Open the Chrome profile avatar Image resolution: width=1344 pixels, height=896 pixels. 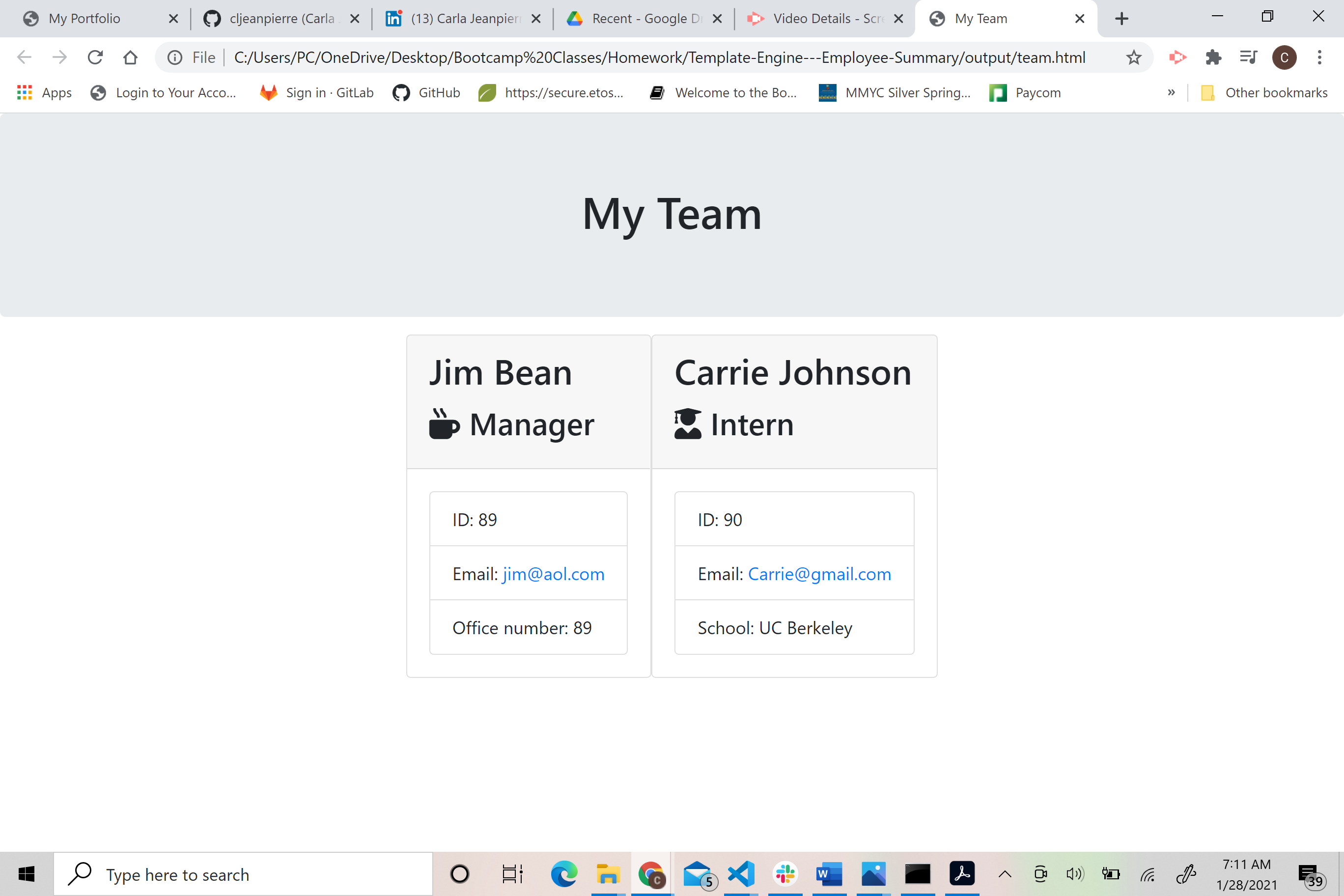(1285, 57)
